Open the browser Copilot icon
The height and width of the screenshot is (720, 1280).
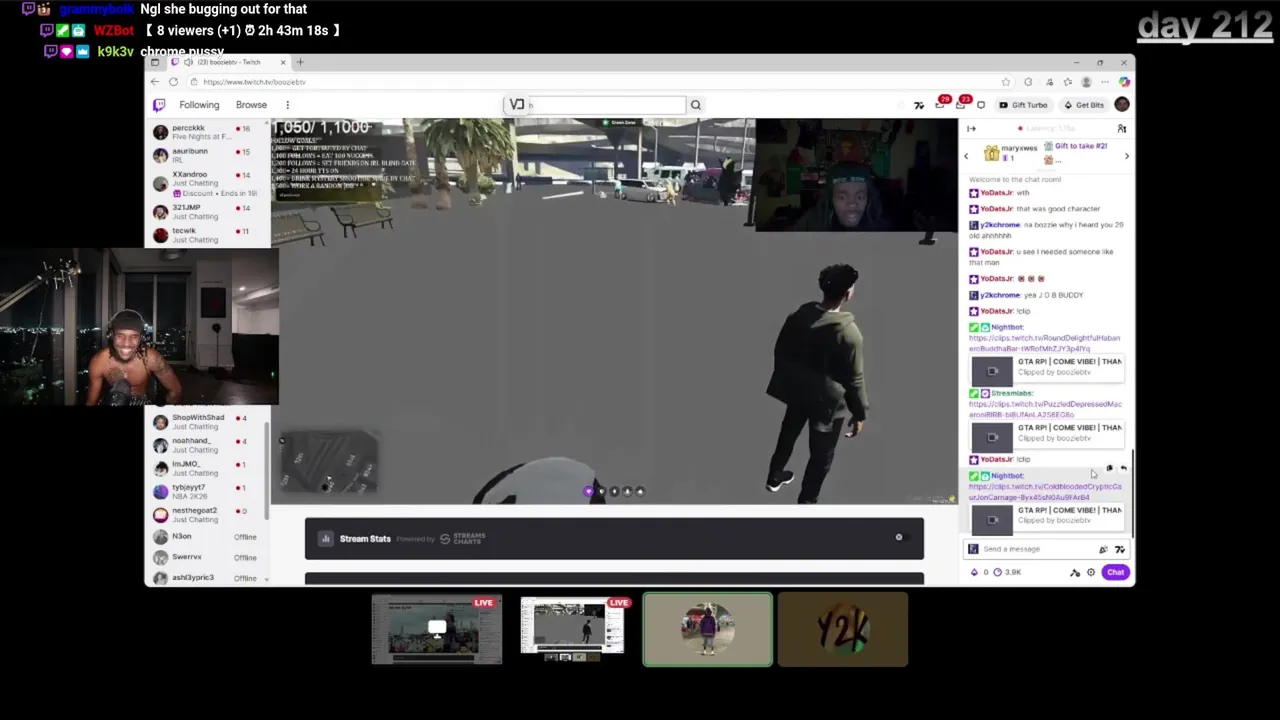pyautogui.click(x=1124, y=82)
